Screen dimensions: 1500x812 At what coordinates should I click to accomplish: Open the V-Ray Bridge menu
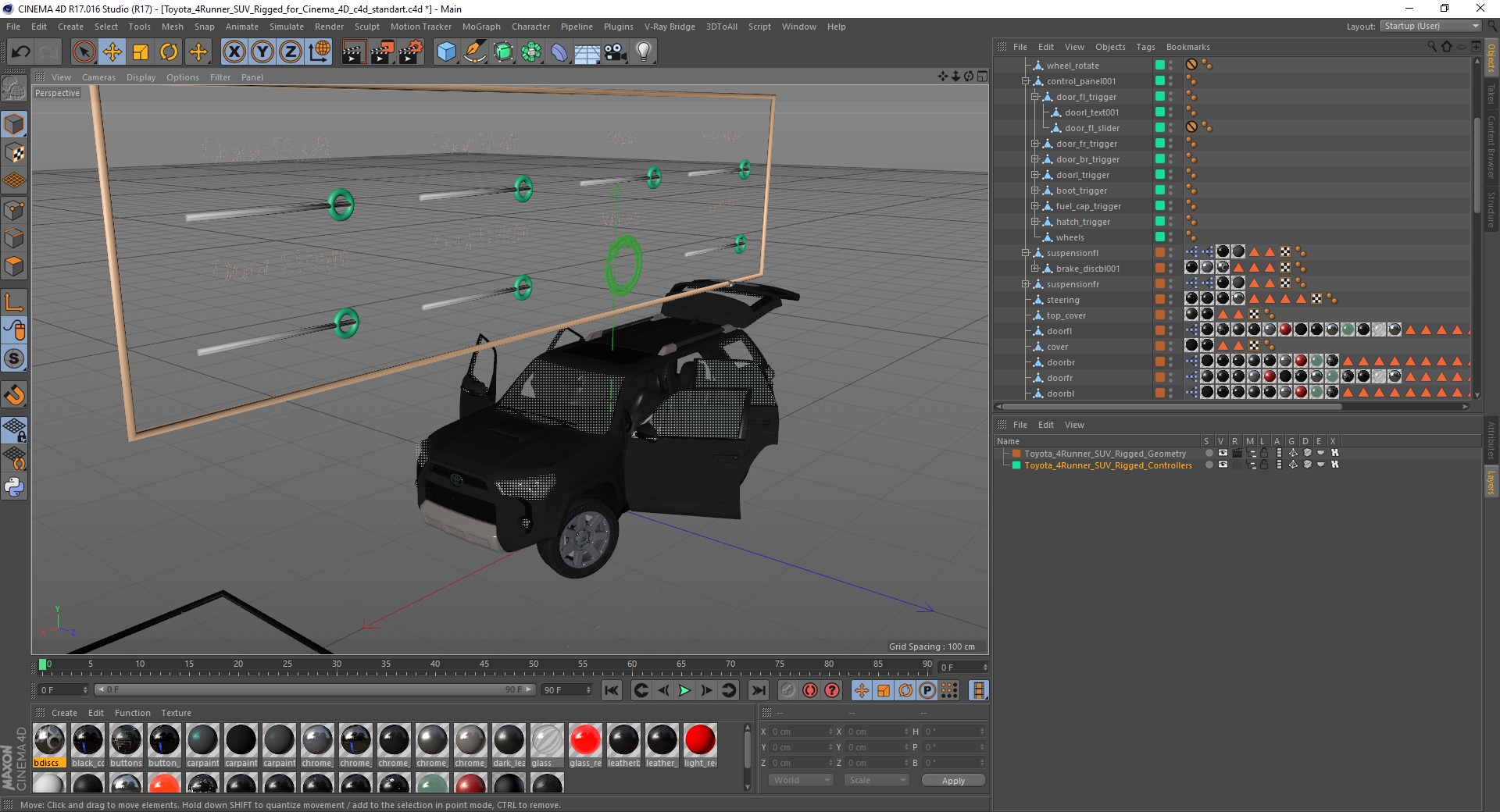coord(670,27)
